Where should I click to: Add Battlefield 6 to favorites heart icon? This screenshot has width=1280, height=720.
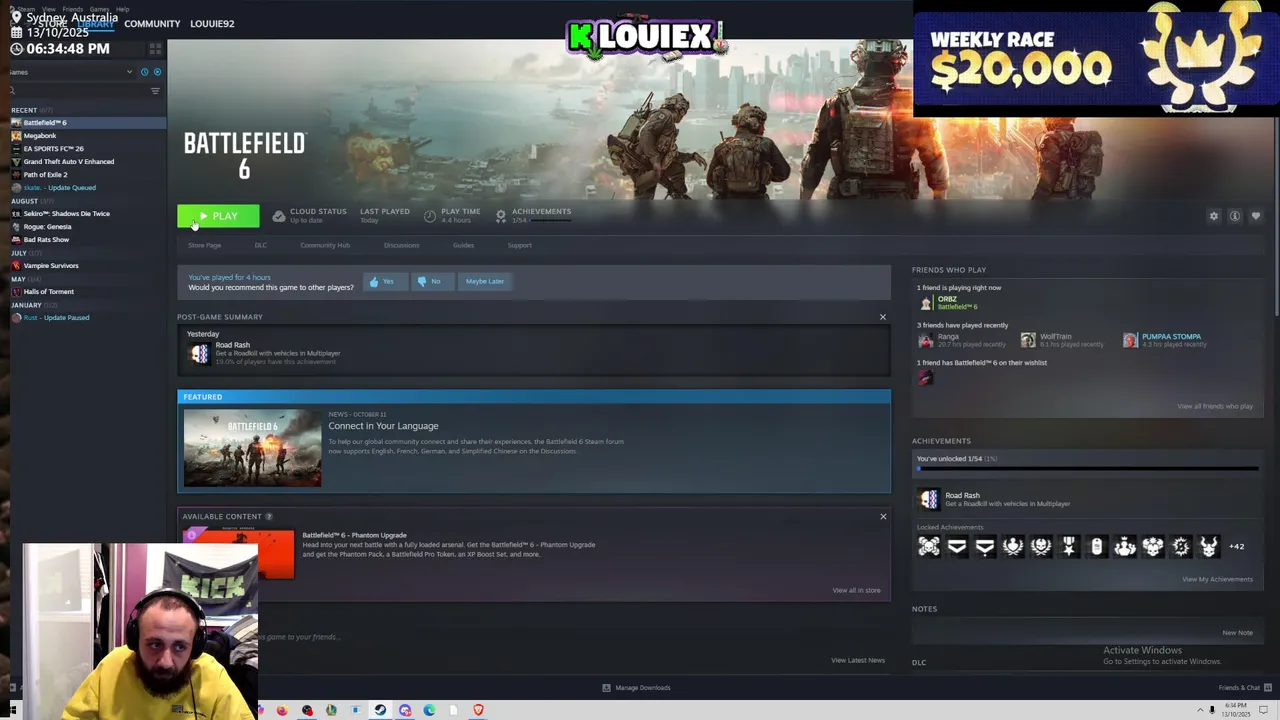pyautogui.click(x=1256, y=216)
